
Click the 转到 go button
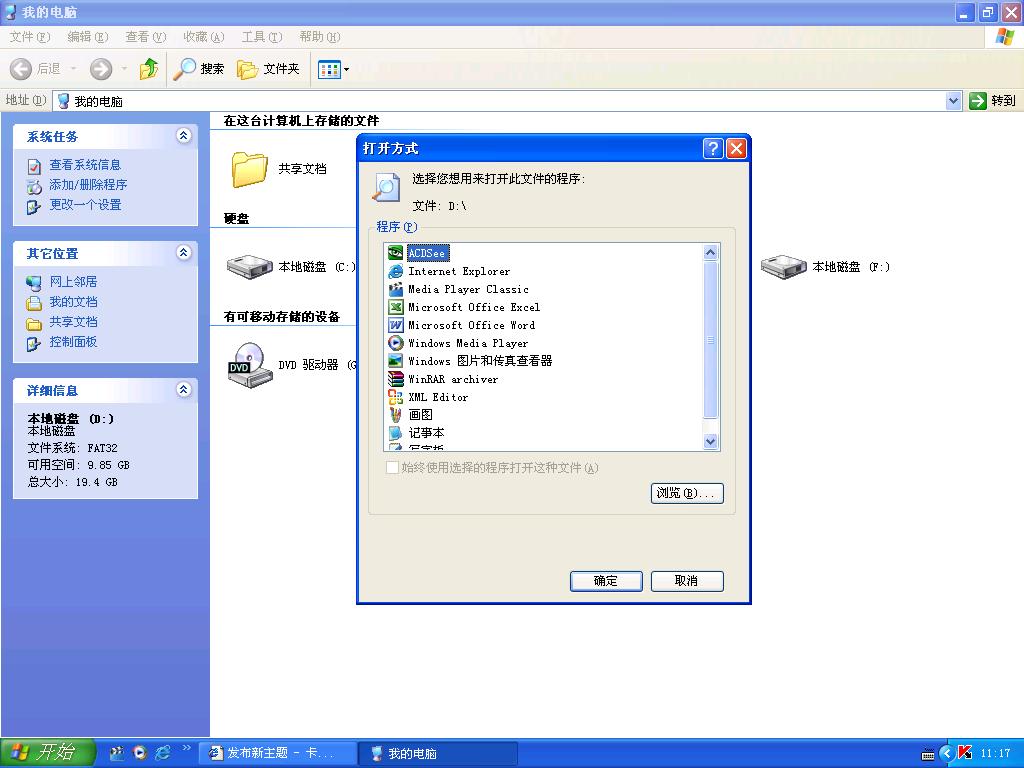tap(993, 101)
